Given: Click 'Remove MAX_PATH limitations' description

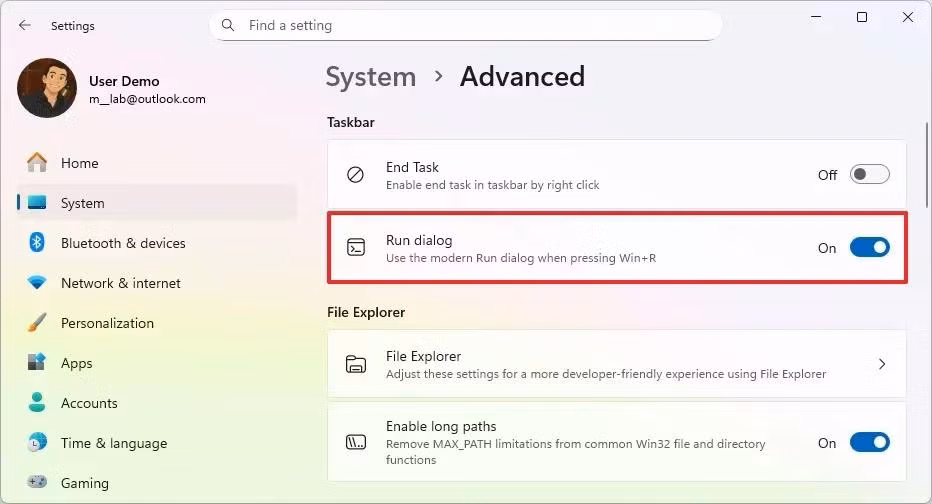Looking at the screenshot, I should click(575, 452).
